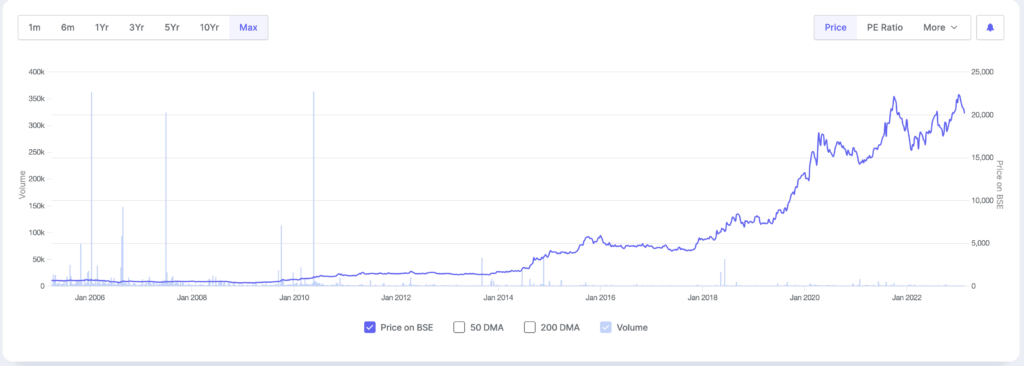
Task: Click the 50k volume axis value
Action: point(38,259)
